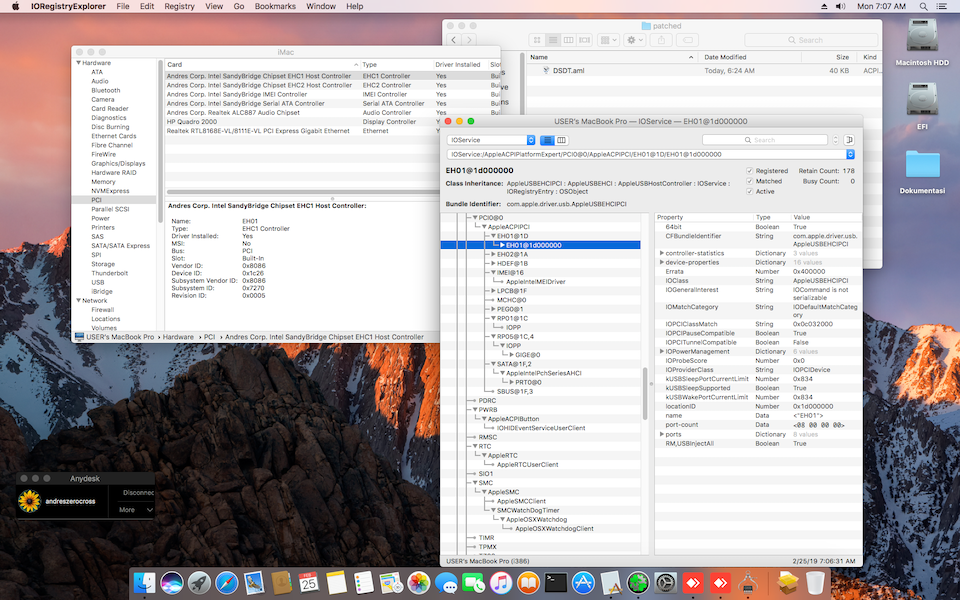960x600 pixels.
Task: Select cover flow view in Finder window
Action: click(585, 40)
